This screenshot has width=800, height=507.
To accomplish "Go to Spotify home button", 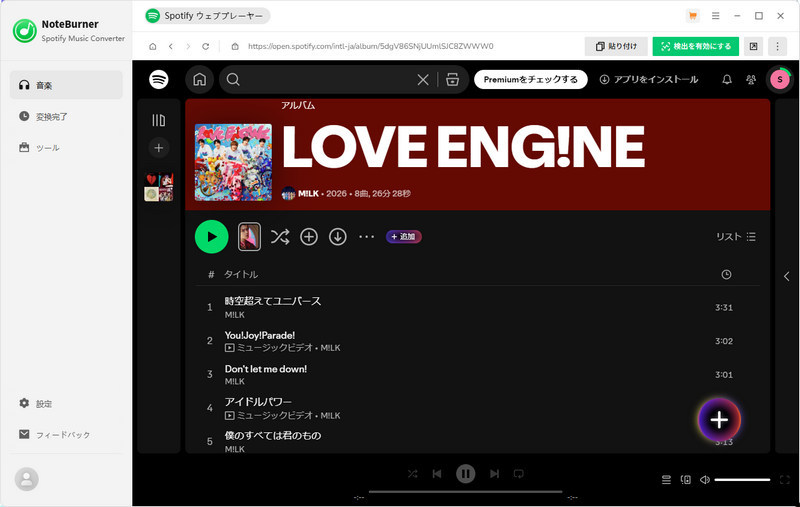I will coord(199,80).
